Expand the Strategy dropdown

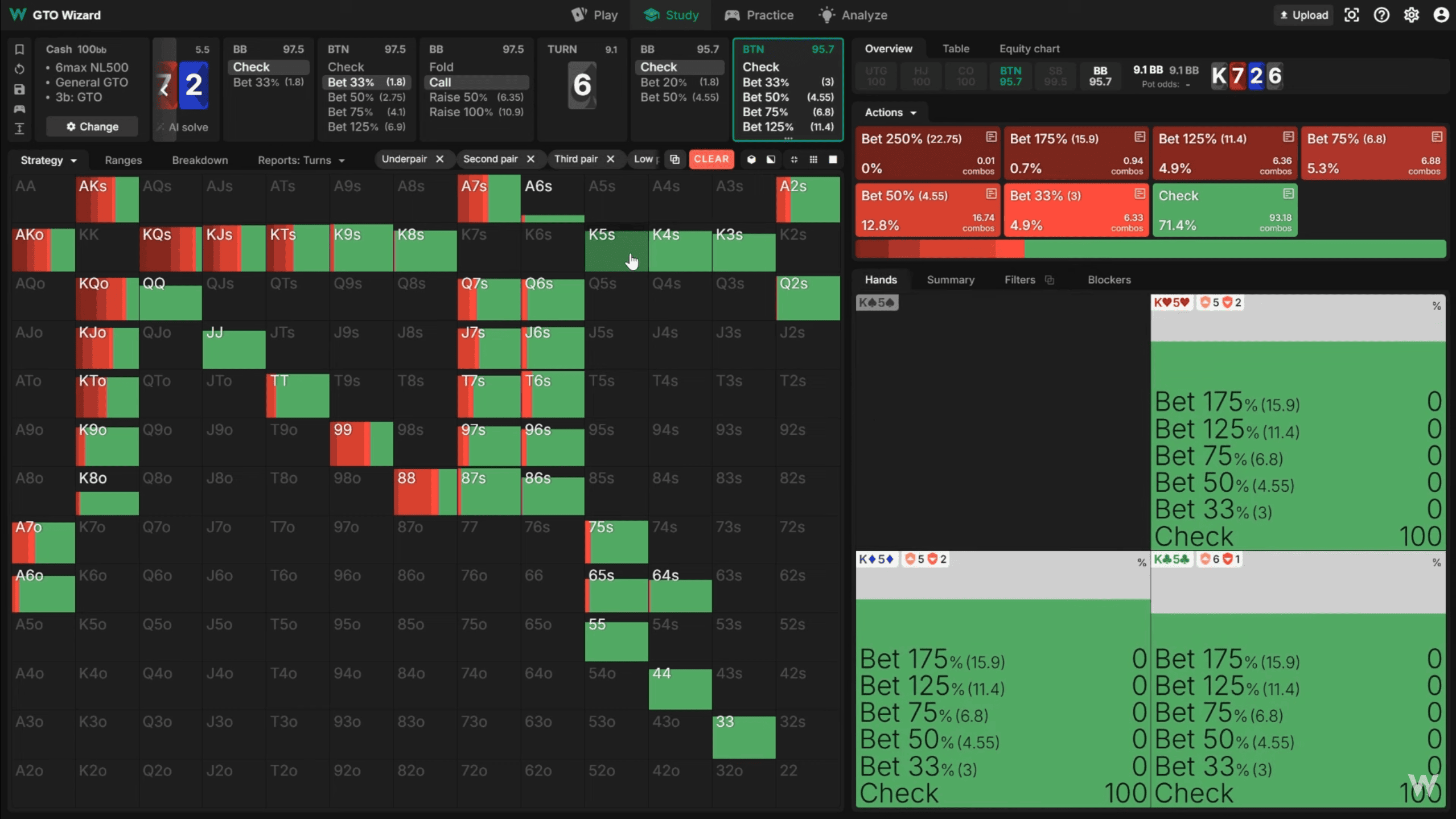pyautogui.click(x=48, y=160)
